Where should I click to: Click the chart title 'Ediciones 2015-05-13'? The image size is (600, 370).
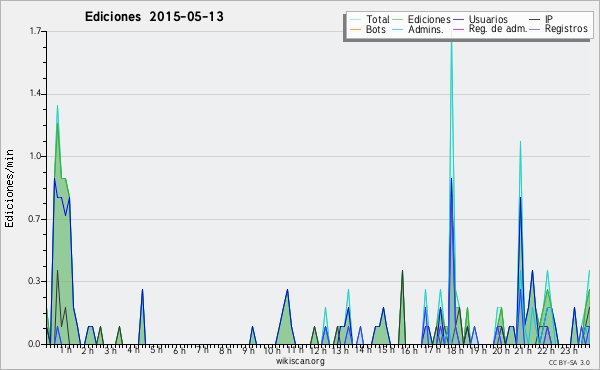tap(154, 17)
